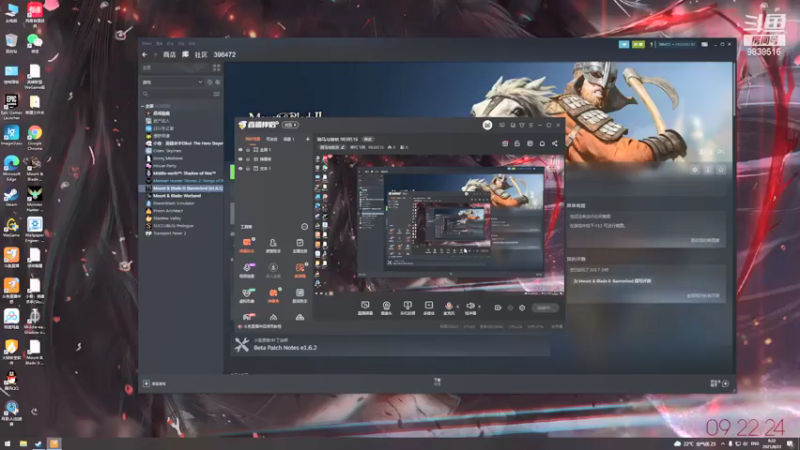Select Stardew Valley in Steam library
This screenshot has width=800, height=450.
(167, 218)
